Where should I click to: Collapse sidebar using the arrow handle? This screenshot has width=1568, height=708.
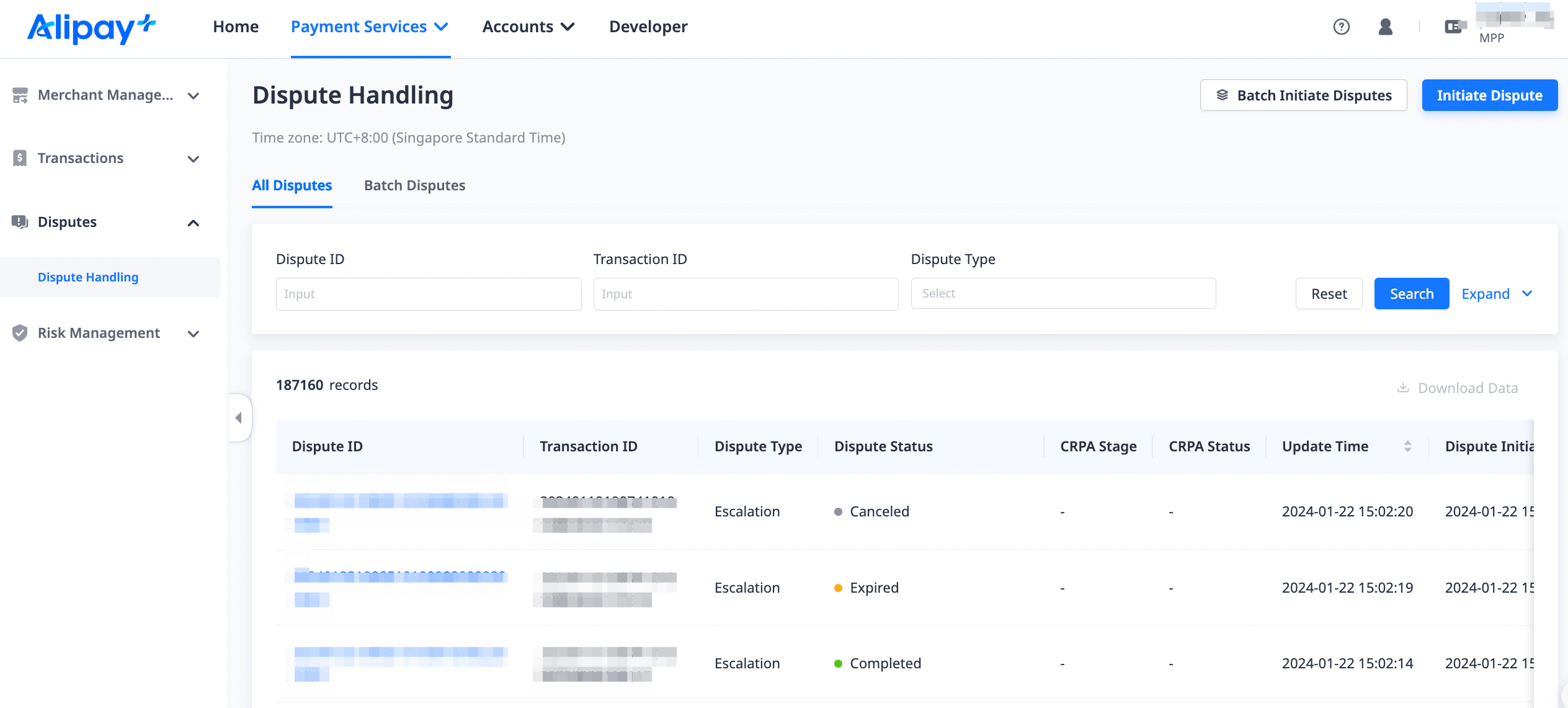pyautogui.click(x=239, y=418)
